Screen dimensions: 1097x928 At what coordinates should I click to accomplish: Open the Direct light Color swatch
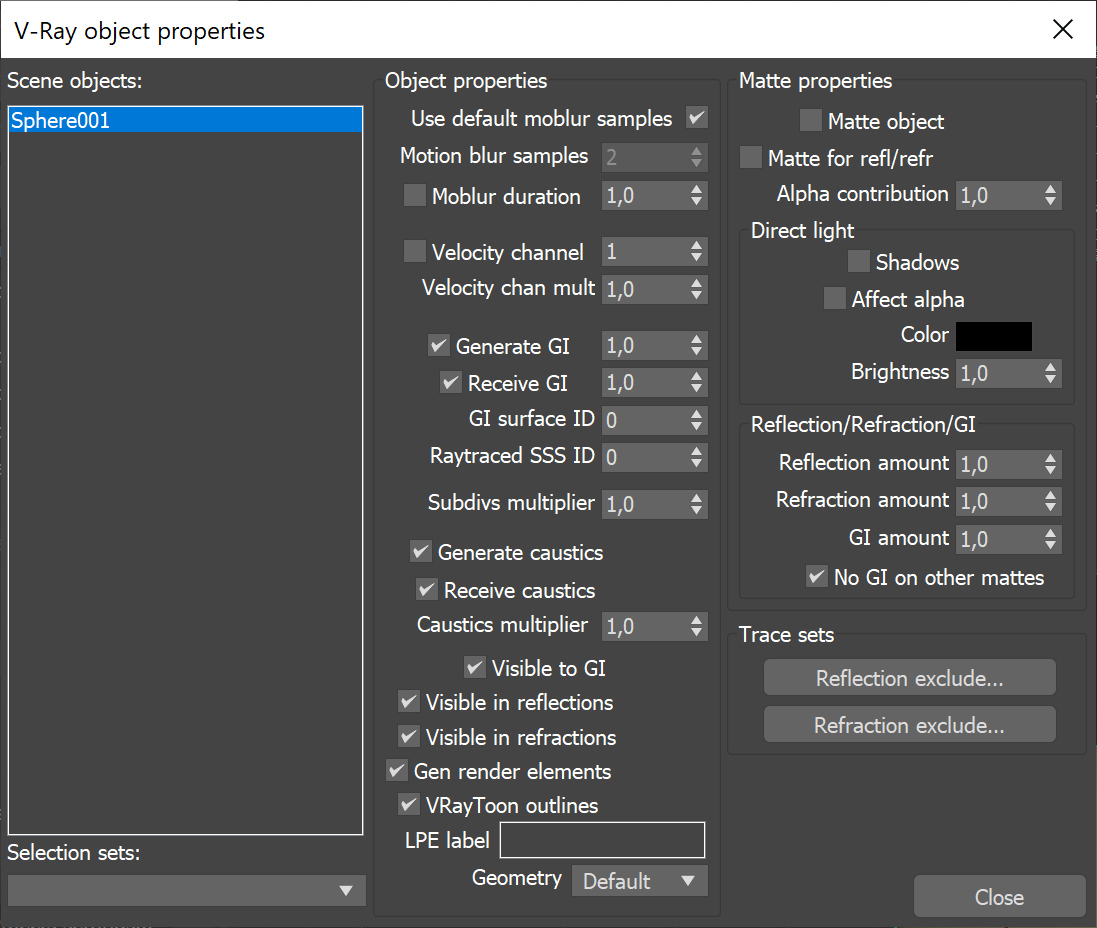click(x=994, y=336)
